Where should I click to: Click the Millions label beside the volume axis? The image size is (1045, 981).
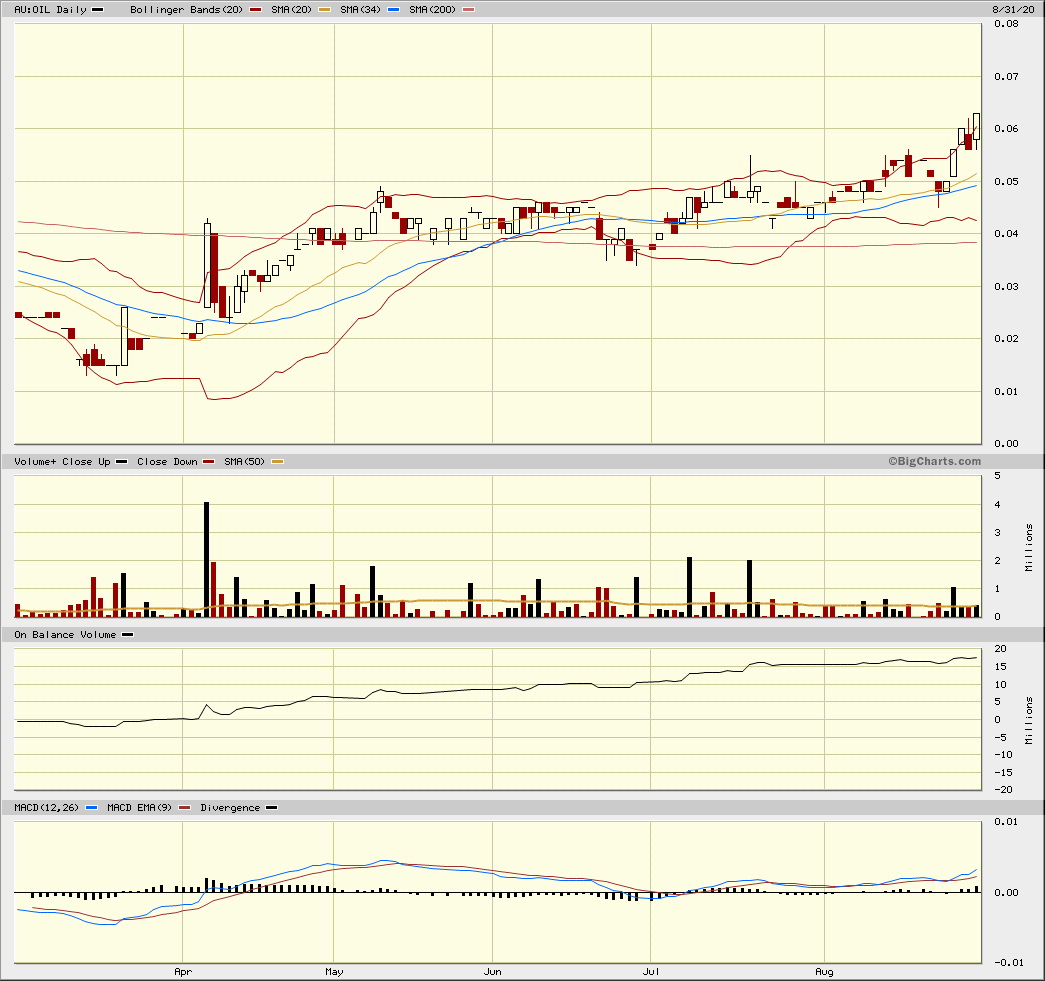click(1028, 547)
